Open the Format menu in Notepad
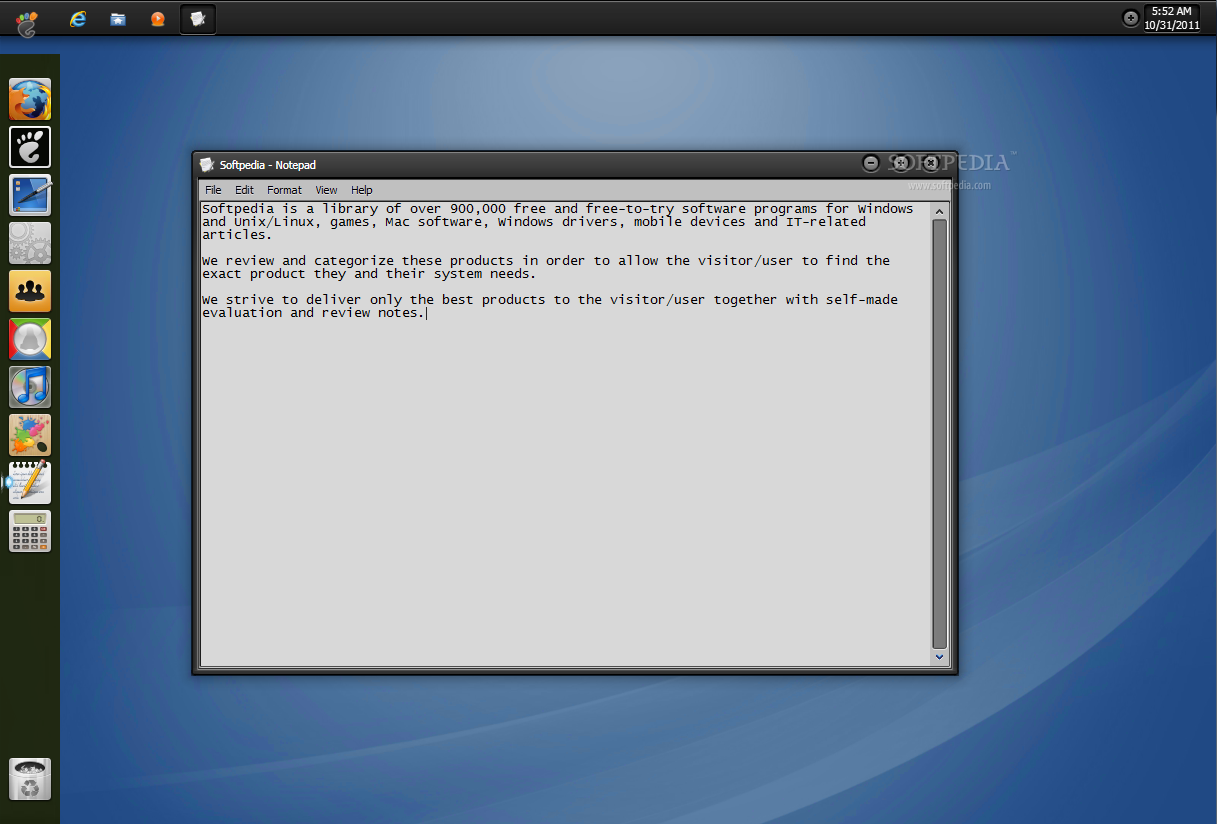The height and width of the screenshot is (824, 1217). point(284,190)
